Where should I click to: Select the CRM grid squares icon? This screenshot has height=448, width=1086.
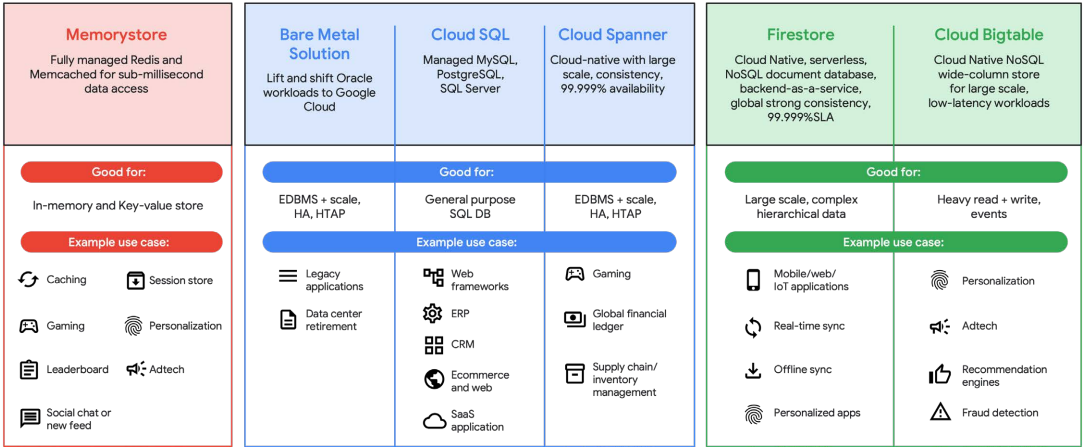(434, 345)
